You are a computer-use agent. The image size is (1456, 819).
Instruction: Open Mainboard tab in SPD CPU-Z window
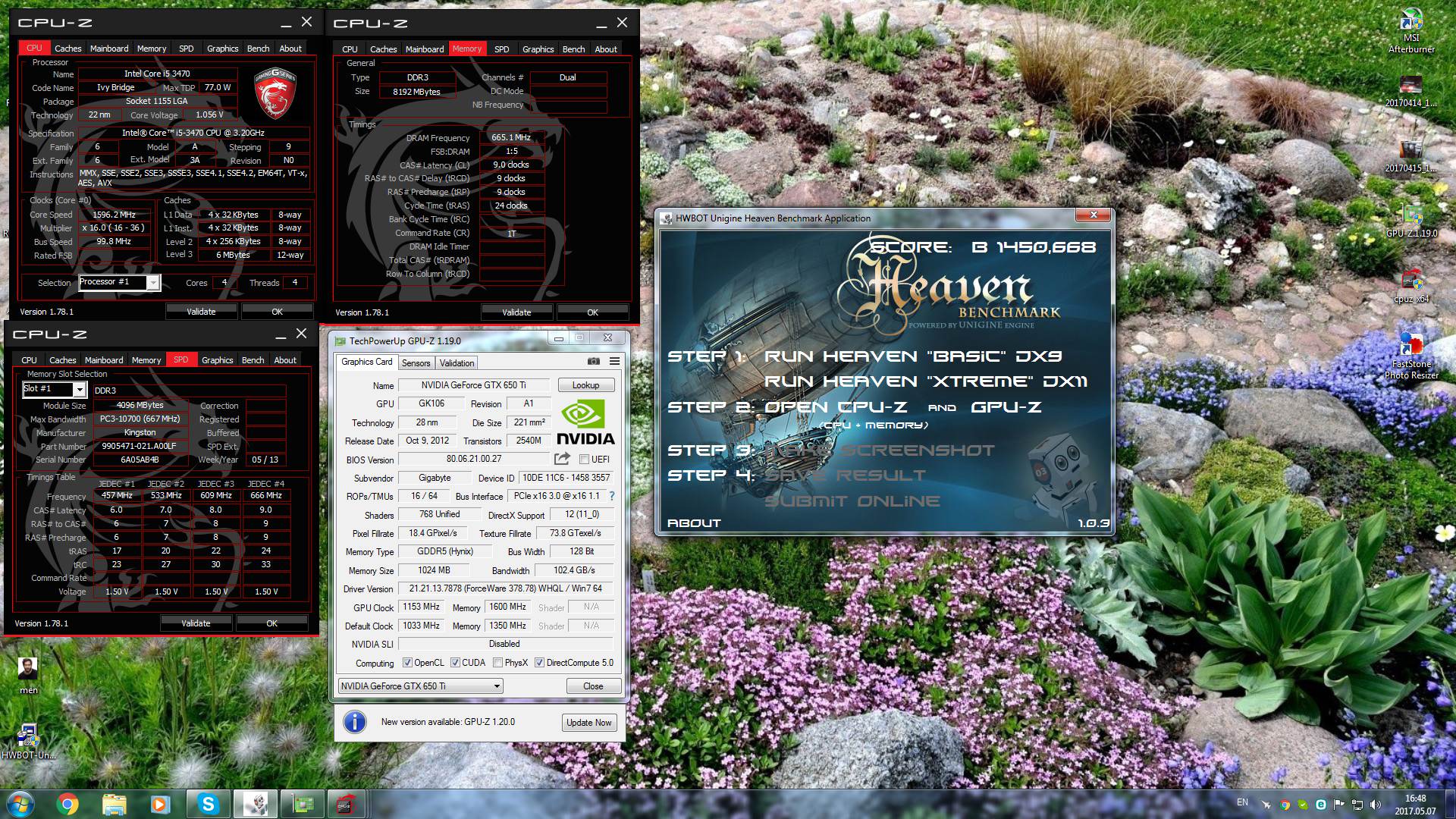point(104,360)
